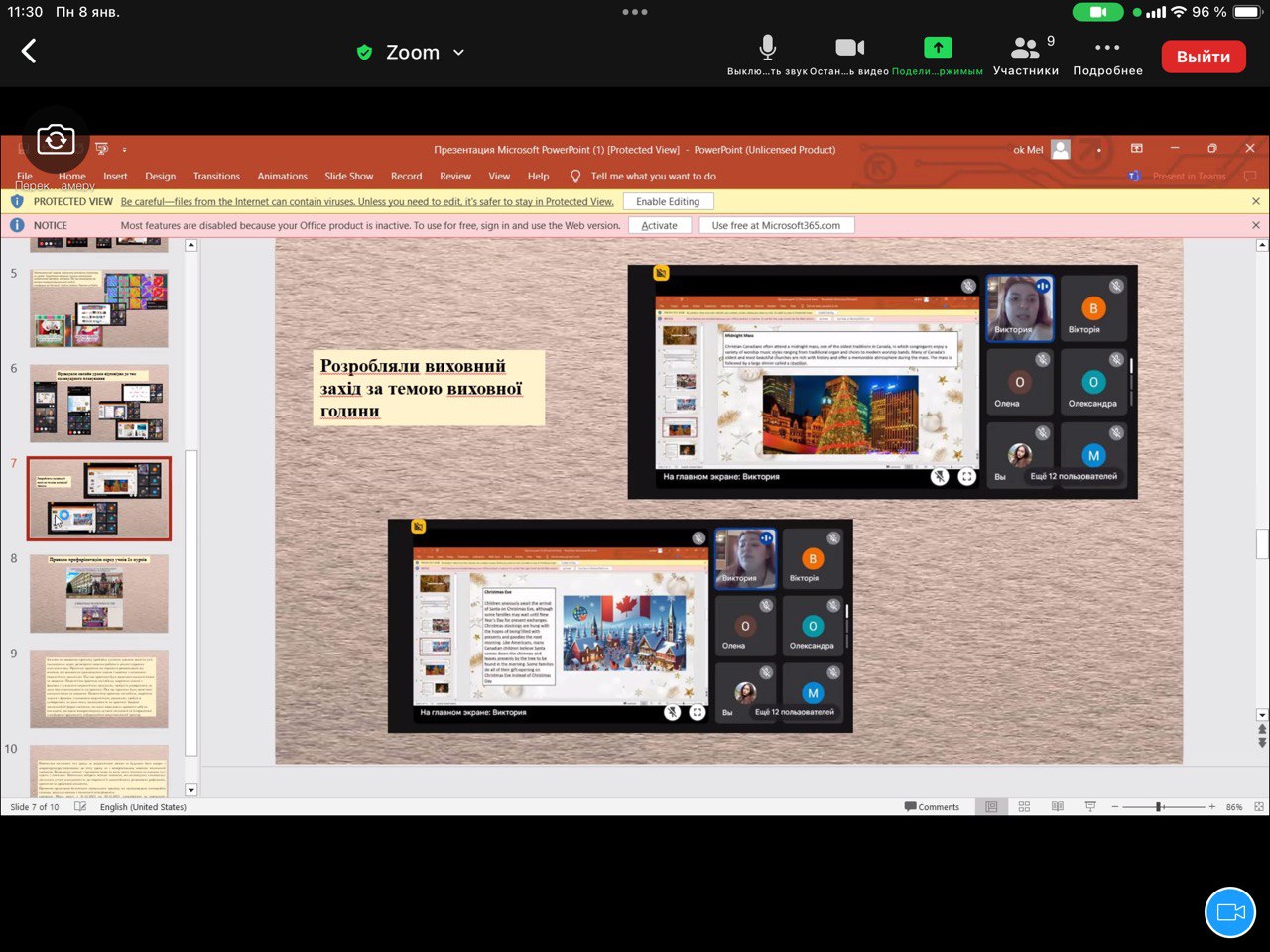This screenshot has height=952, width=1270.
Task: Open the Design ribbon tab
Action: [x=160, y=177]
